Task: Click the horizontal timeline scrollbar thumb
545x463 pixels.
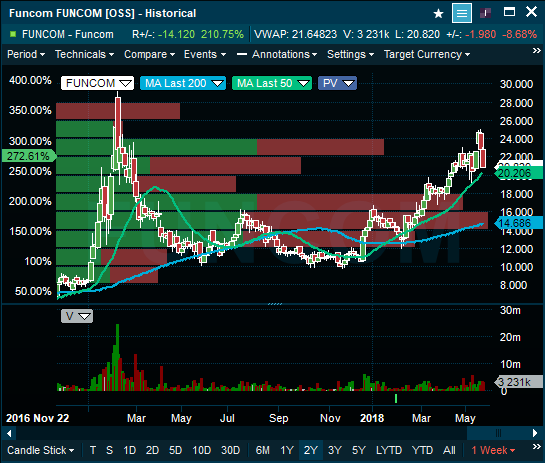Action: click(x=498, y=433)
